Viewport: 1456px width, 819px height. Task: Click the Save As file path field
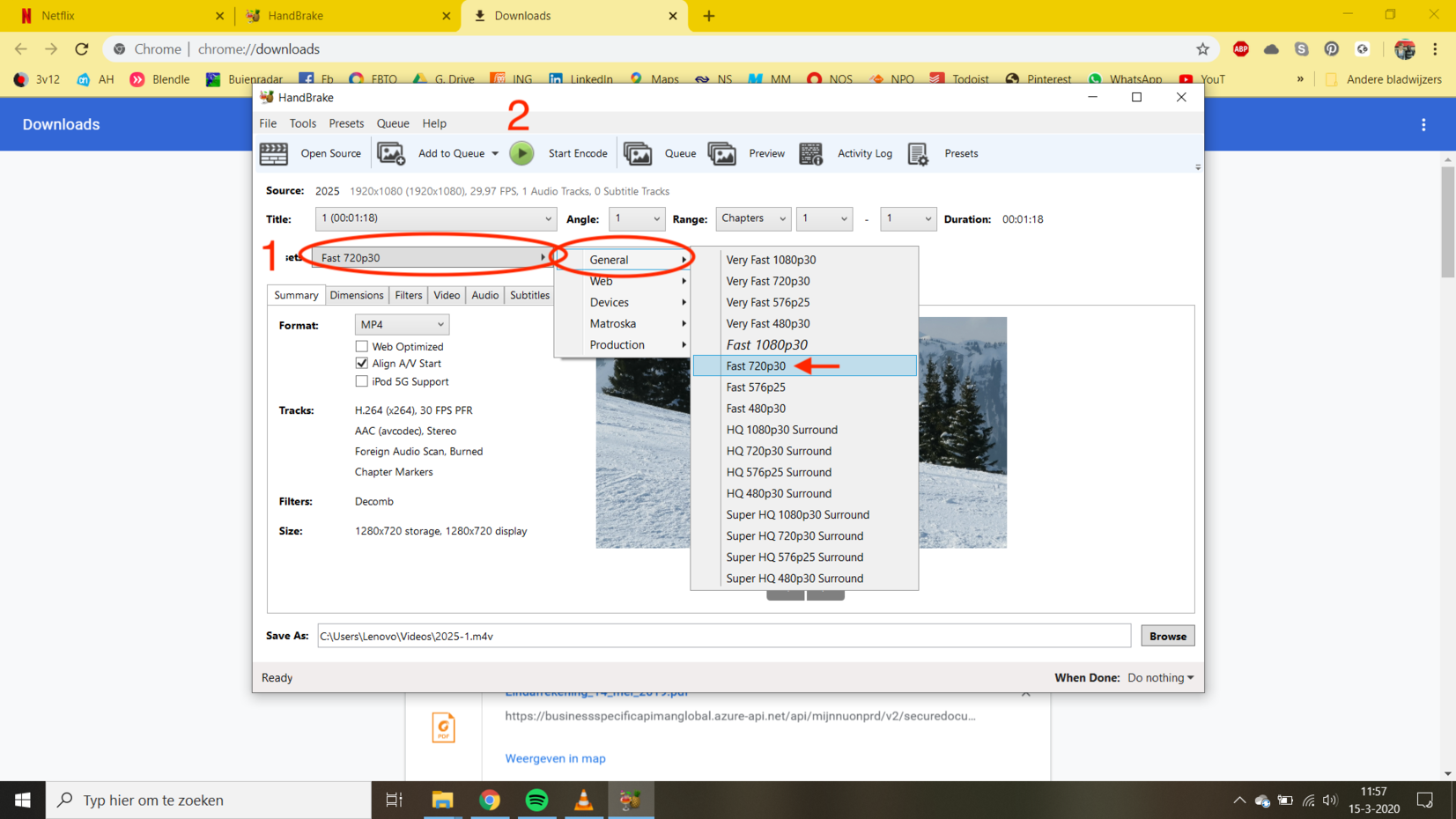[x=722, y=636]
